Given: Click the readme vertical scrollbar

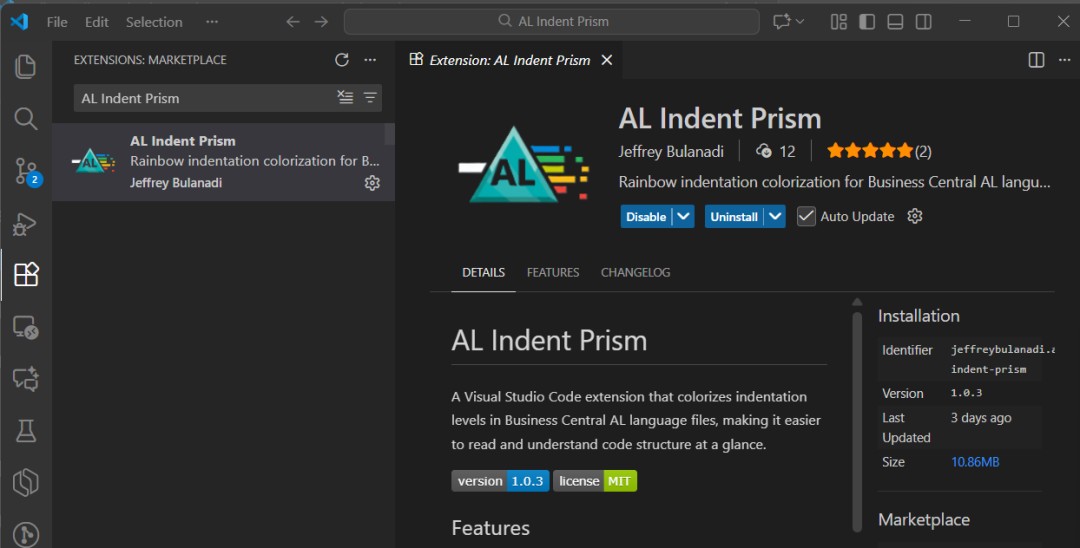Looking at the screenshot, I should click(x=857, y=420).
